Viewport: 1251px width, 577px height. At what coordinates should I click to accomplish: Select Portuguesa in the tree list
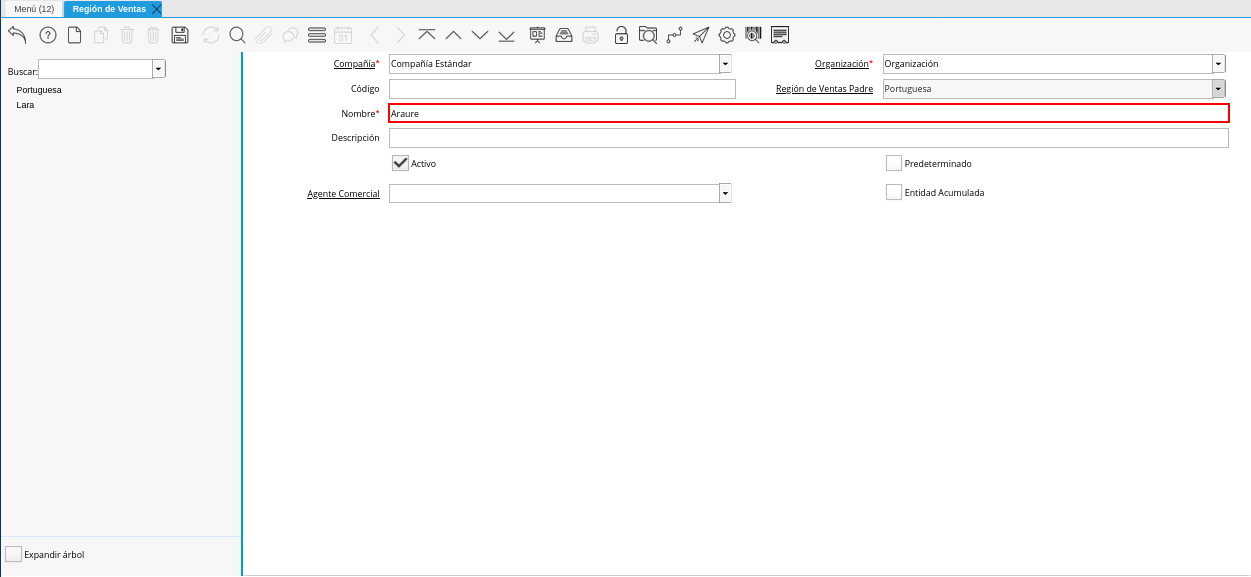coord(39,90)
